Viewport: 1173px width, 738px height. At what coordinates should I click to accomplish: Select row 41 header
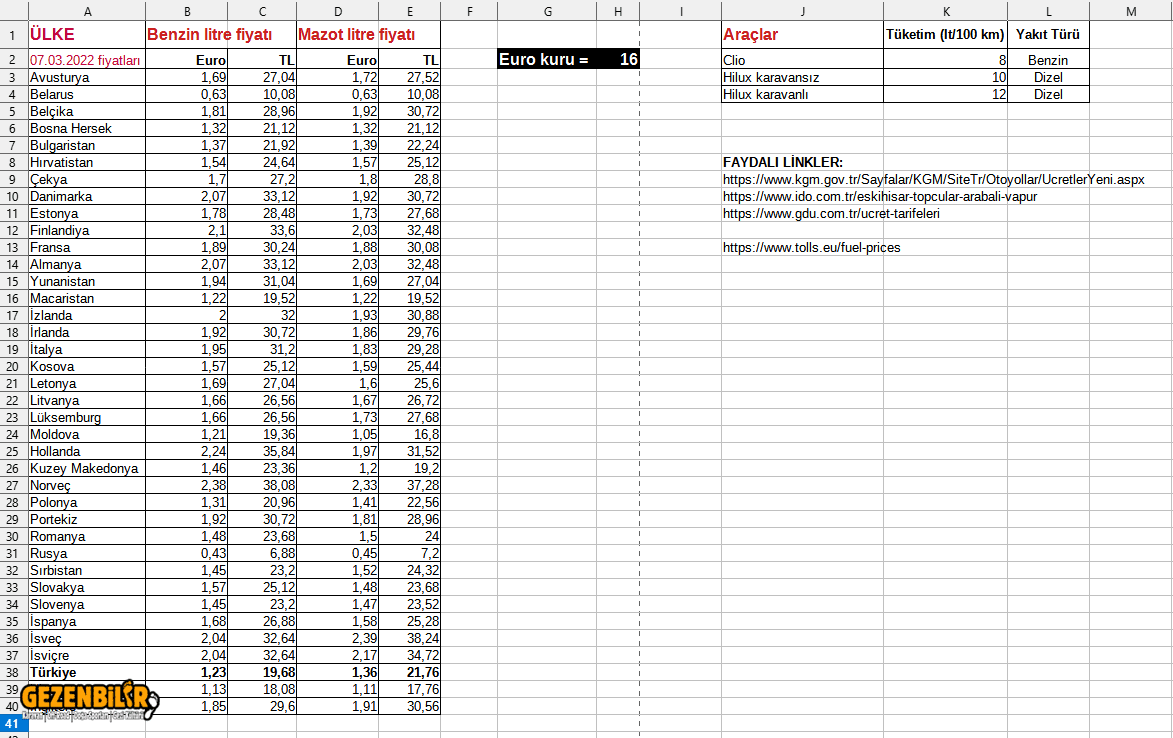point(13,724)
